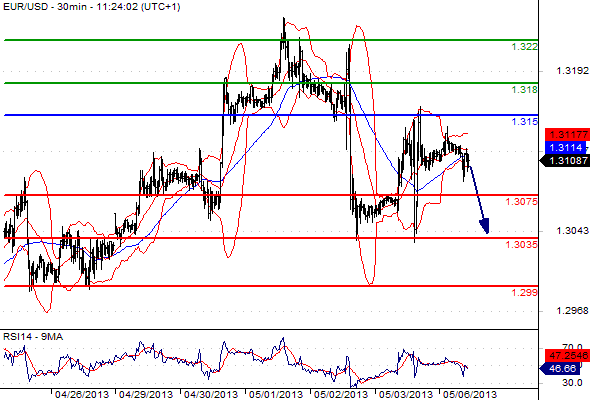Click the black 1.31087 current price marker

click(x=564, y=161)
